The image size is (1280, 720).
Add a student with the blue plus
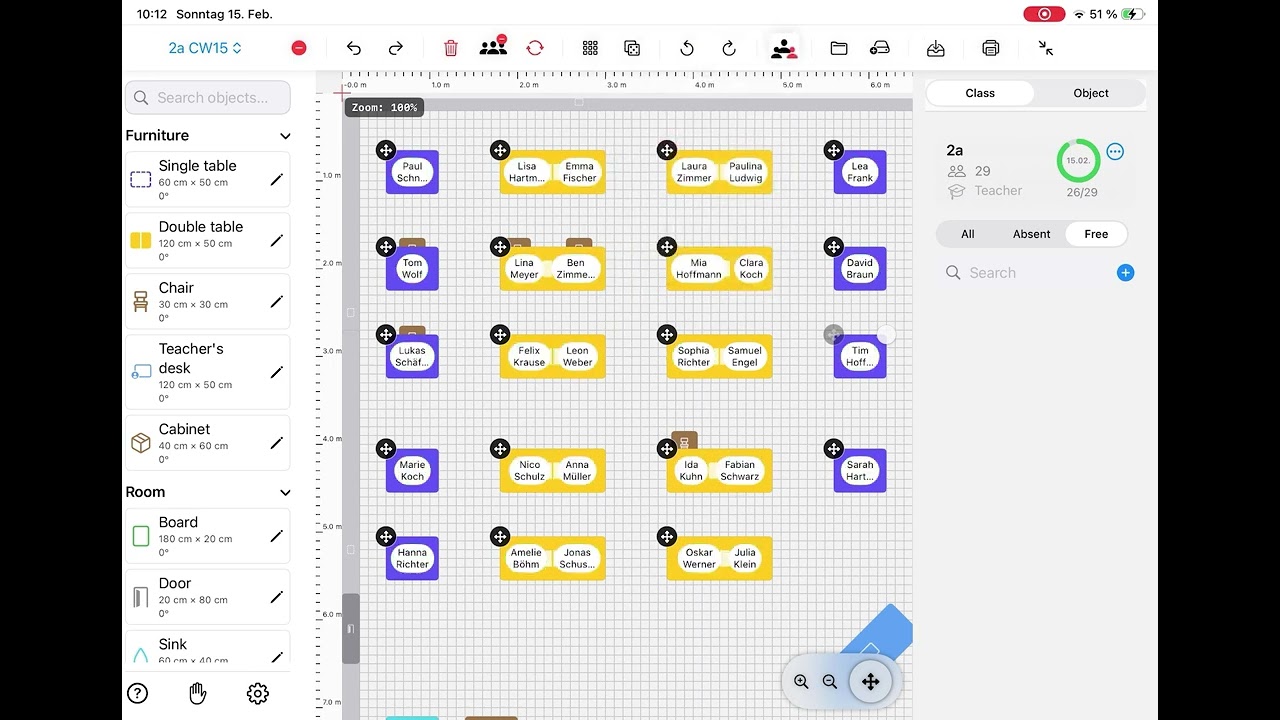tap(1125, 273)
